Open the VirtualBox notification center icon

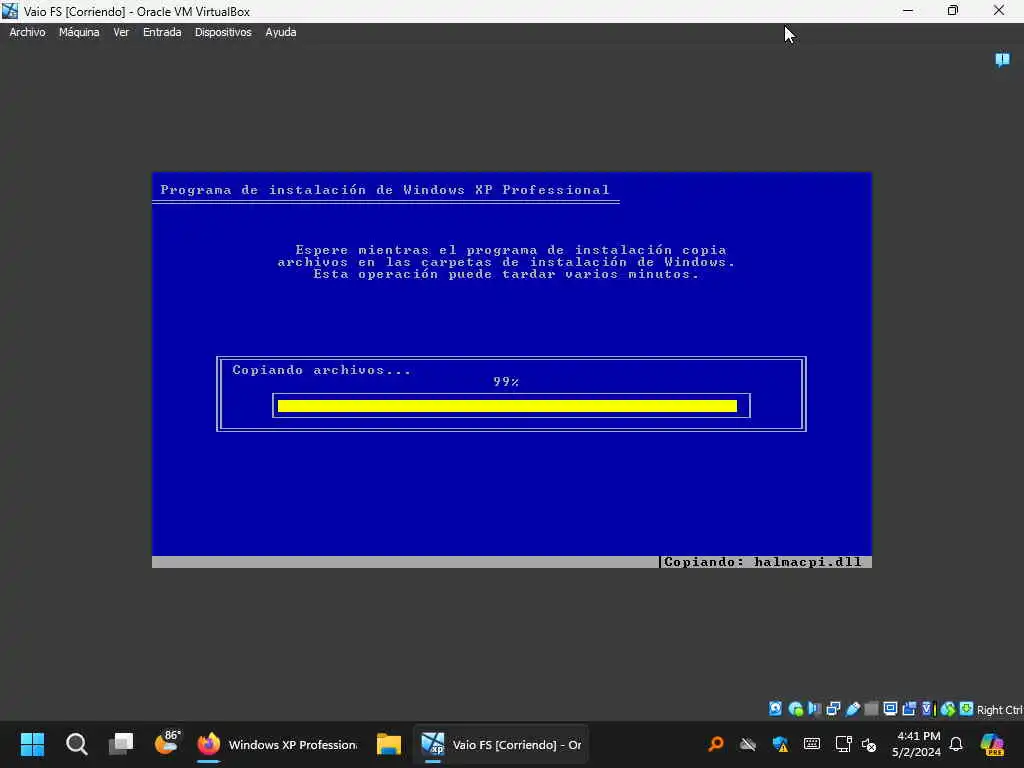pos(1002,60)
